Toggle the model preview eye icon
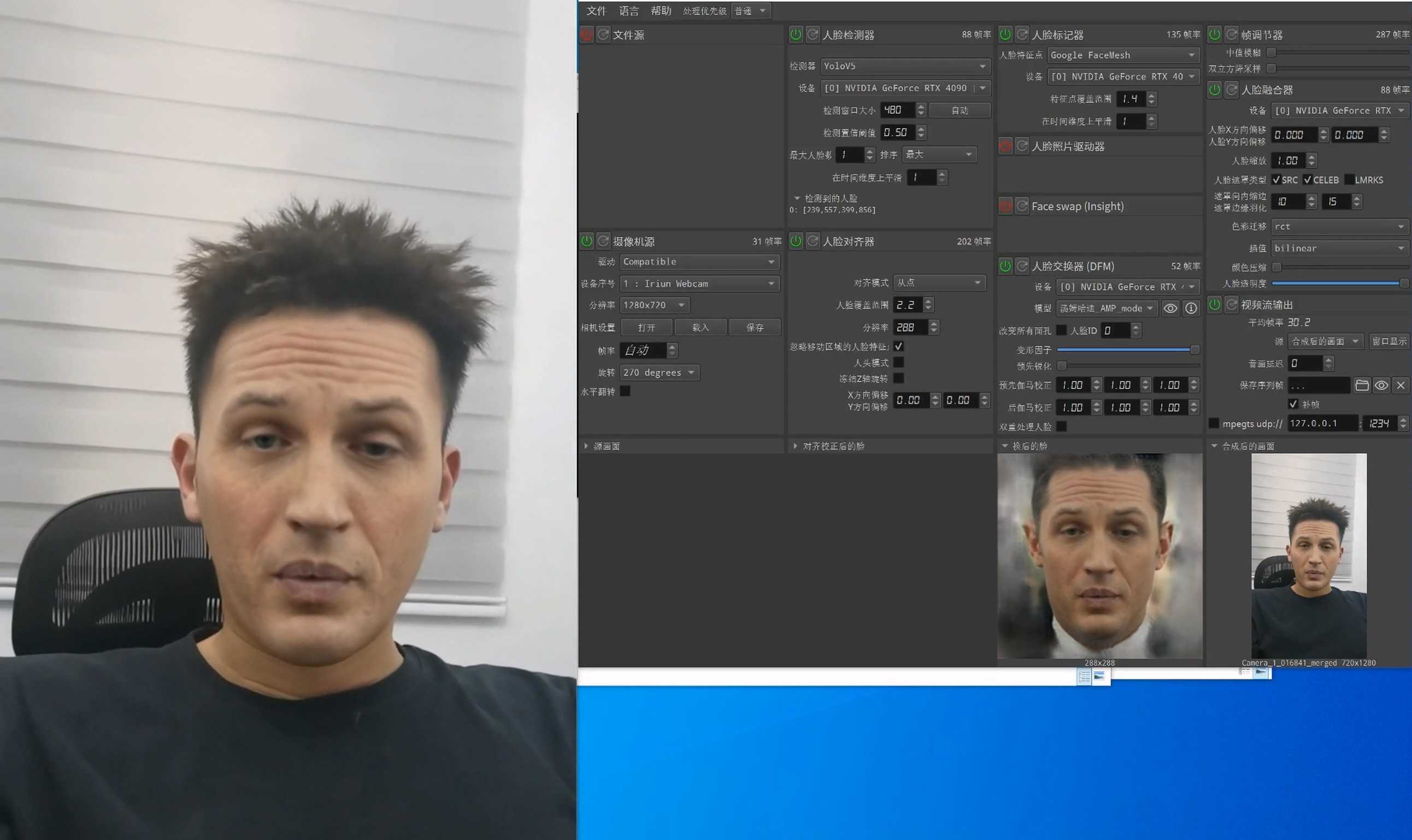Viewport: 1412px width, 840px height. [x=1170, y=309]
